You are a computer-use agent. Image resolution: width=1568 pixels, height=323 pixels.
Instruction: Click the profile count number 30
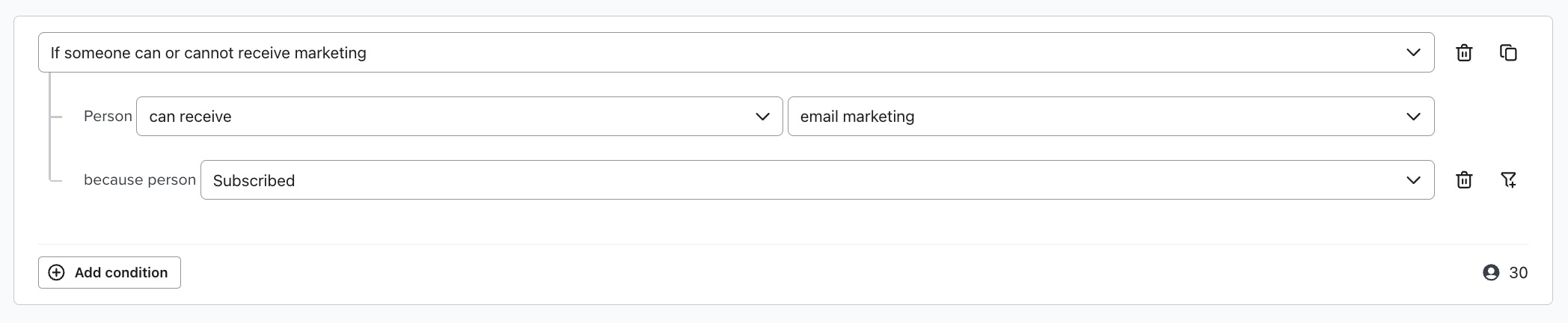click(x=1518, y=273)
